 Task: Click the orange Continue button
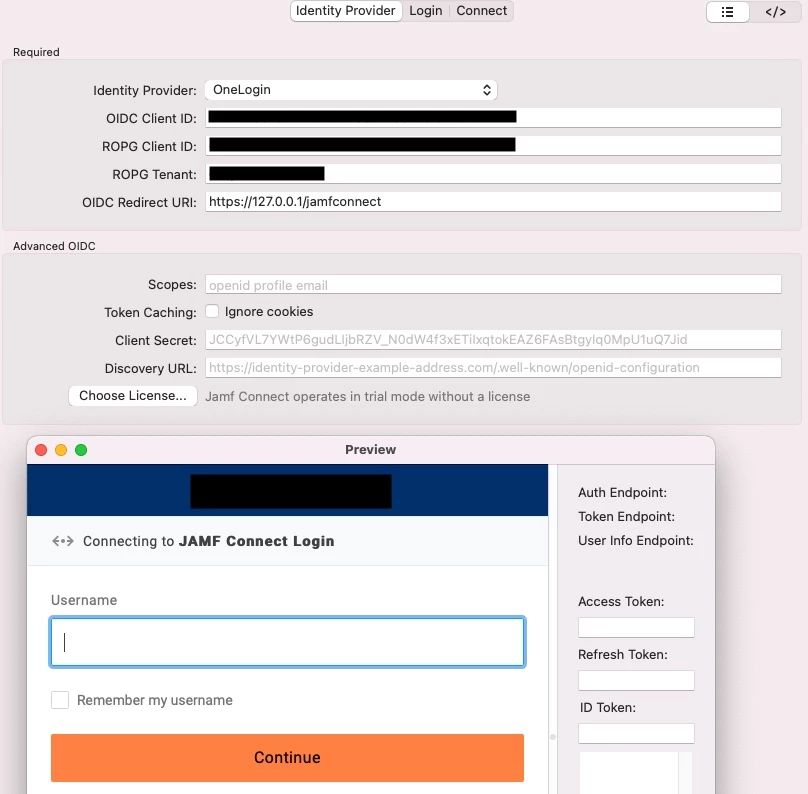pos(287,757)
